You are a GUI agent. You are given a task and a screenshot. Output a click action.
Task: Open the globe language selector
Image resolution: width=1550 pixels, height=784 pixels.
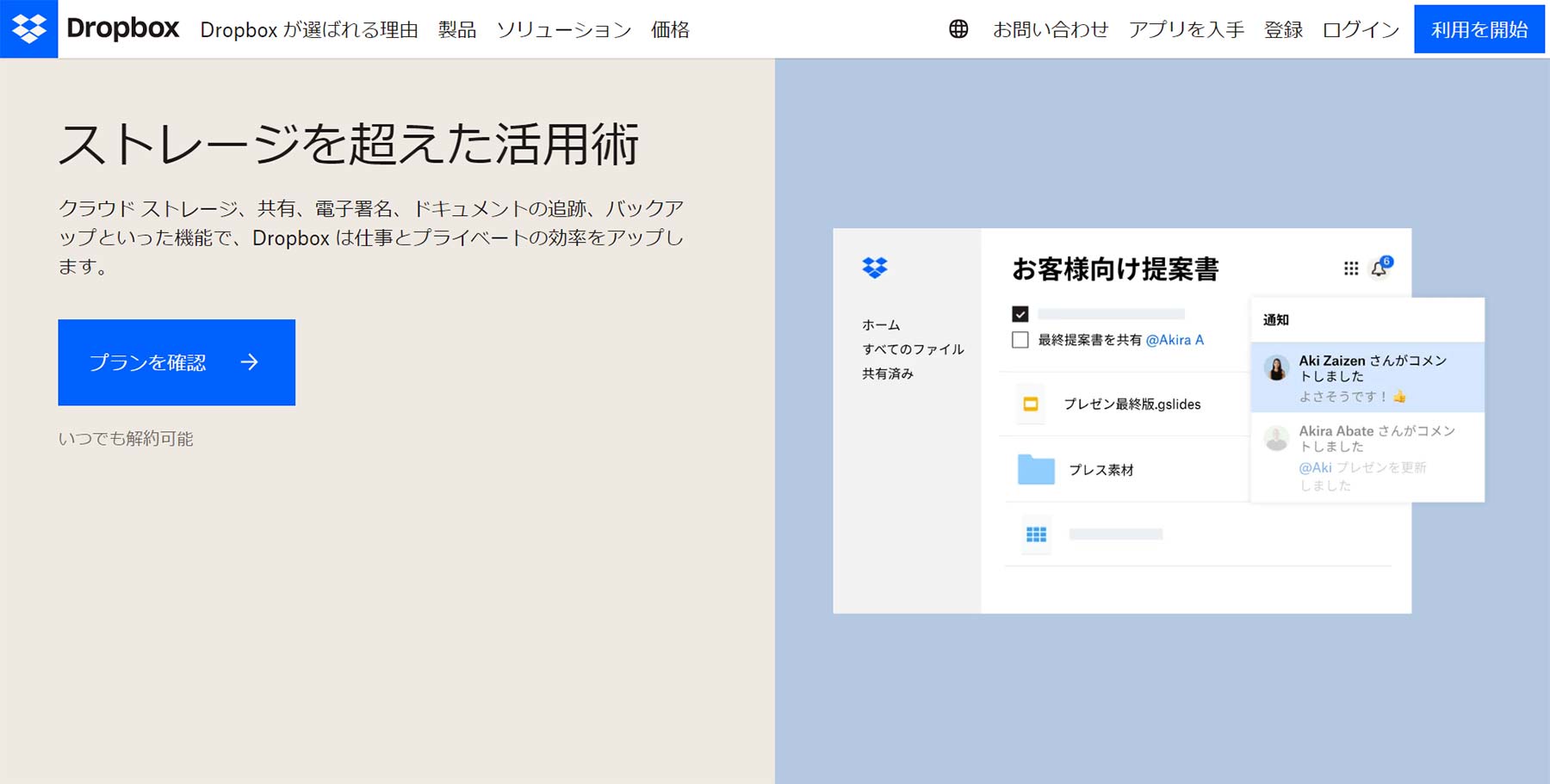958,29
